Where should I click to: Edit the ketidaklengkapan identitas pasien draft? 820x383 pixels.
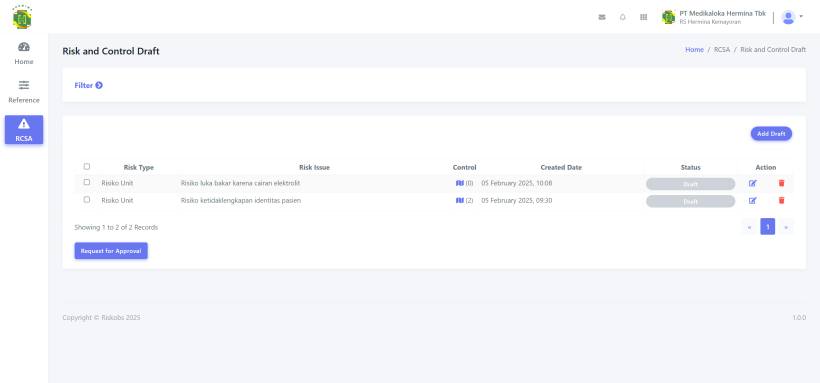(x=753, y=200)
